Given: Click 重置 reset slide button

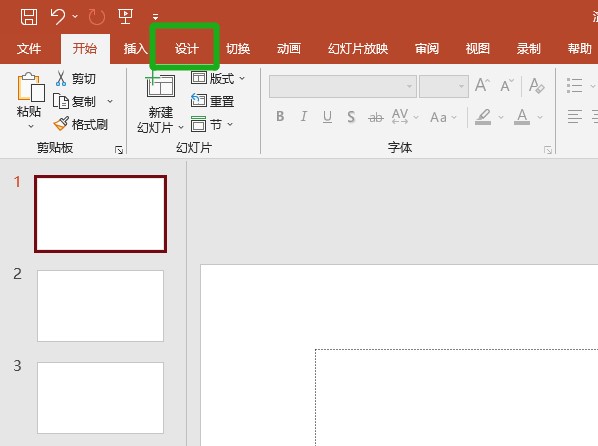Looking at the screenshot, I should (x=212, y=101).
